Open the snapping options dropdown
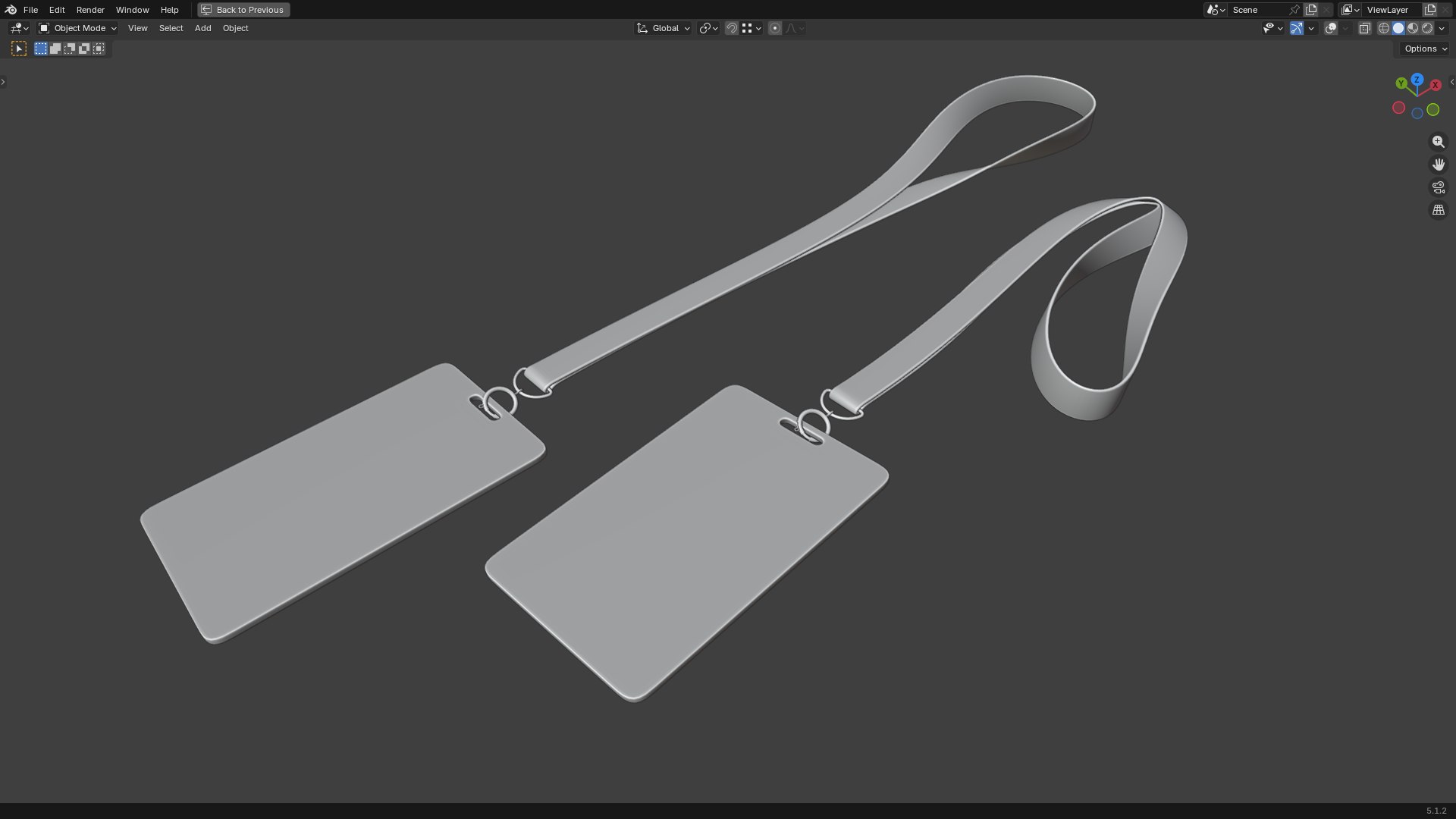 [x=752, y=28]
